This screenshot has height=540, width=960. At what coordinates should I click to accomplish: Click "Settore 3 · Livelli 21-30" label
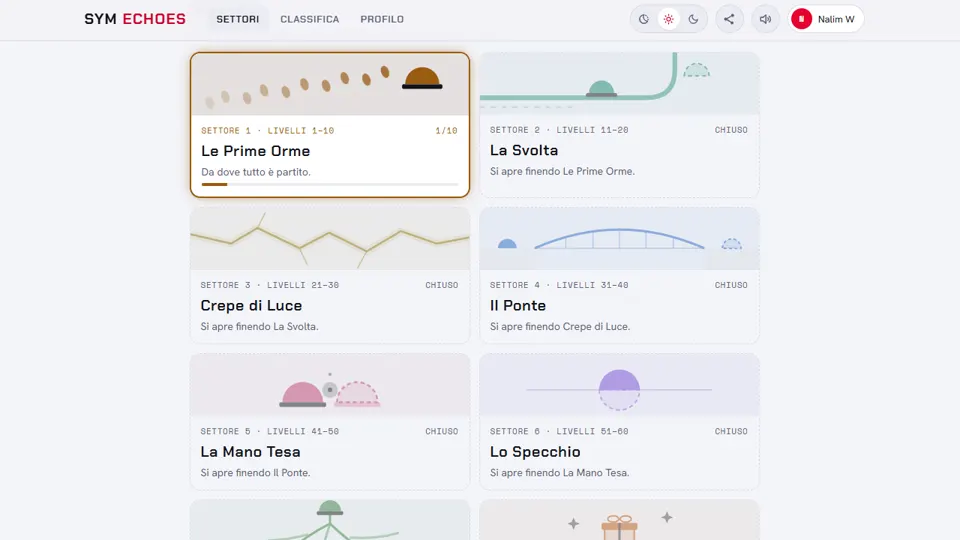tap(269, 285)
